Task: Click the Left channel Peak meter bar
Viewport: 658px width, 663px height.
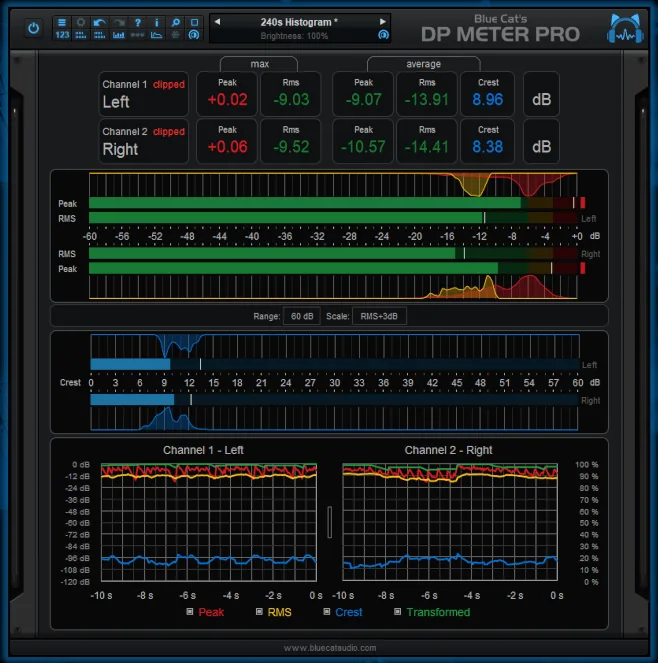Action: (333, 203)
